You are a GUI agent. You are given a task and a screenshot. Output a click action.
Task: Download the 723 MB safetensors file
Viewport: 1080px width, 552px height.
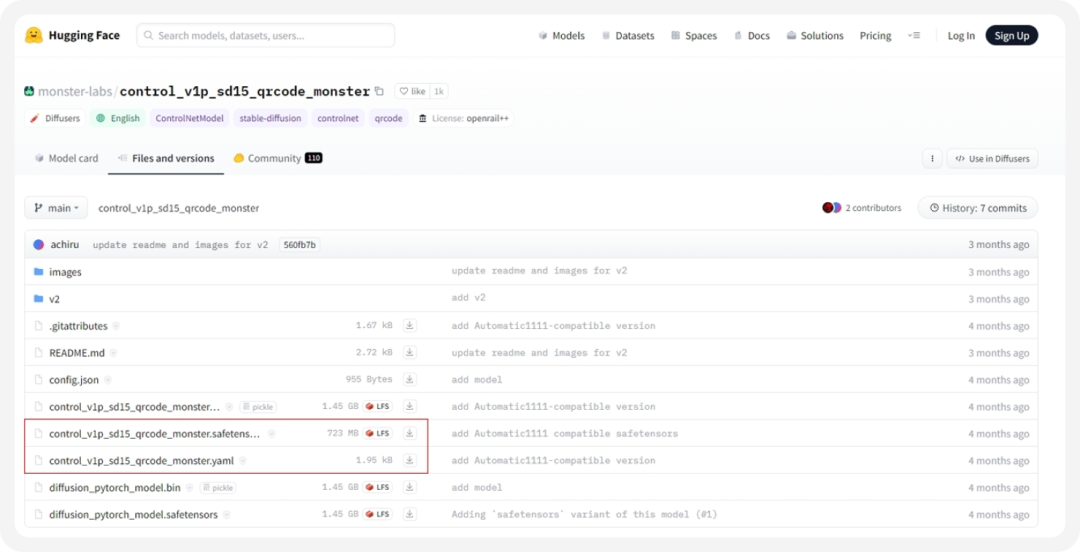coord(410,433)
